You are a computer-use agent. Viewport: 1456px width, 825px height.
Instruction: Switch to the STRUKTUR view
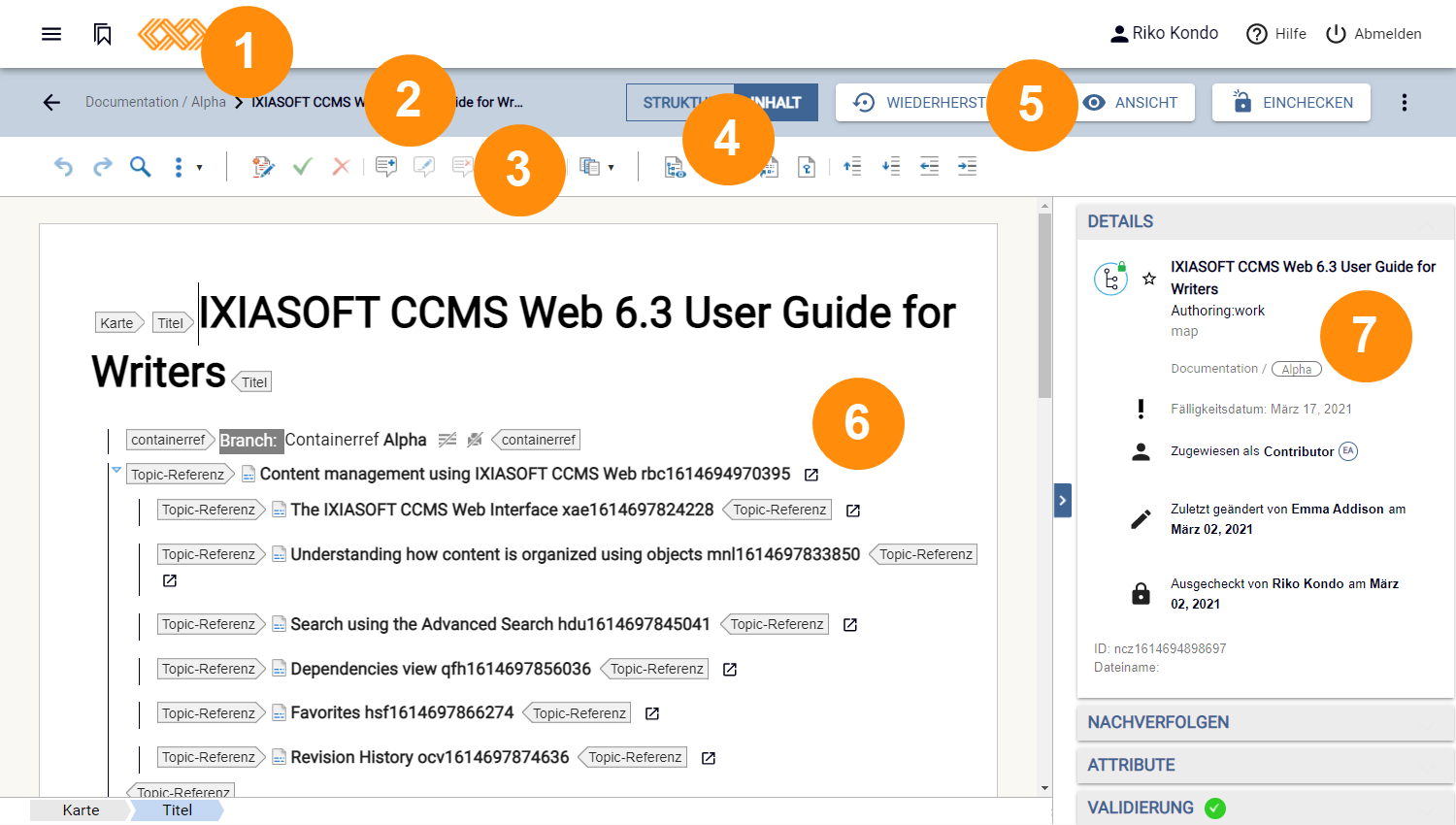pos(679,102)
